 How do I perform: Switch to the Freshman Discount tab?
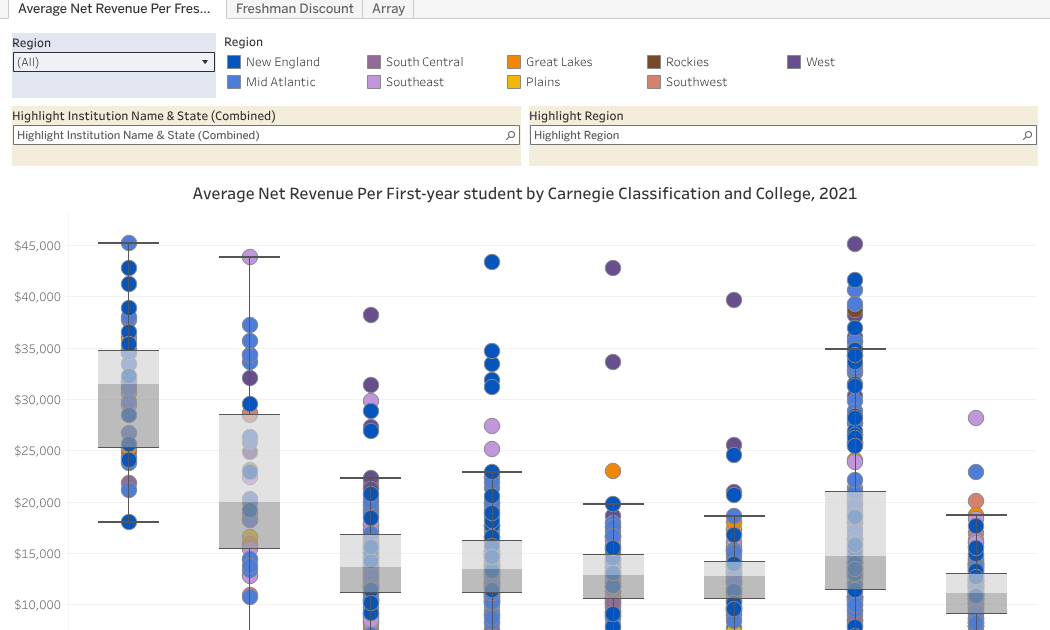(293, 9)
